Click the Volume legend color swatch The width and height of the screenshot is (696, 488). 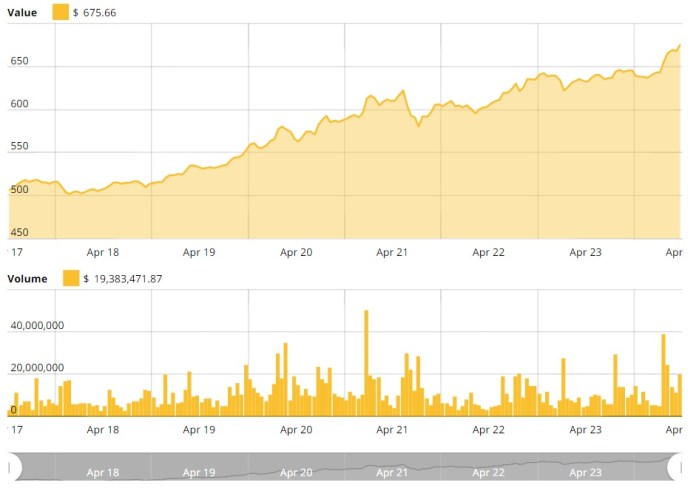(x=72, y=278)
